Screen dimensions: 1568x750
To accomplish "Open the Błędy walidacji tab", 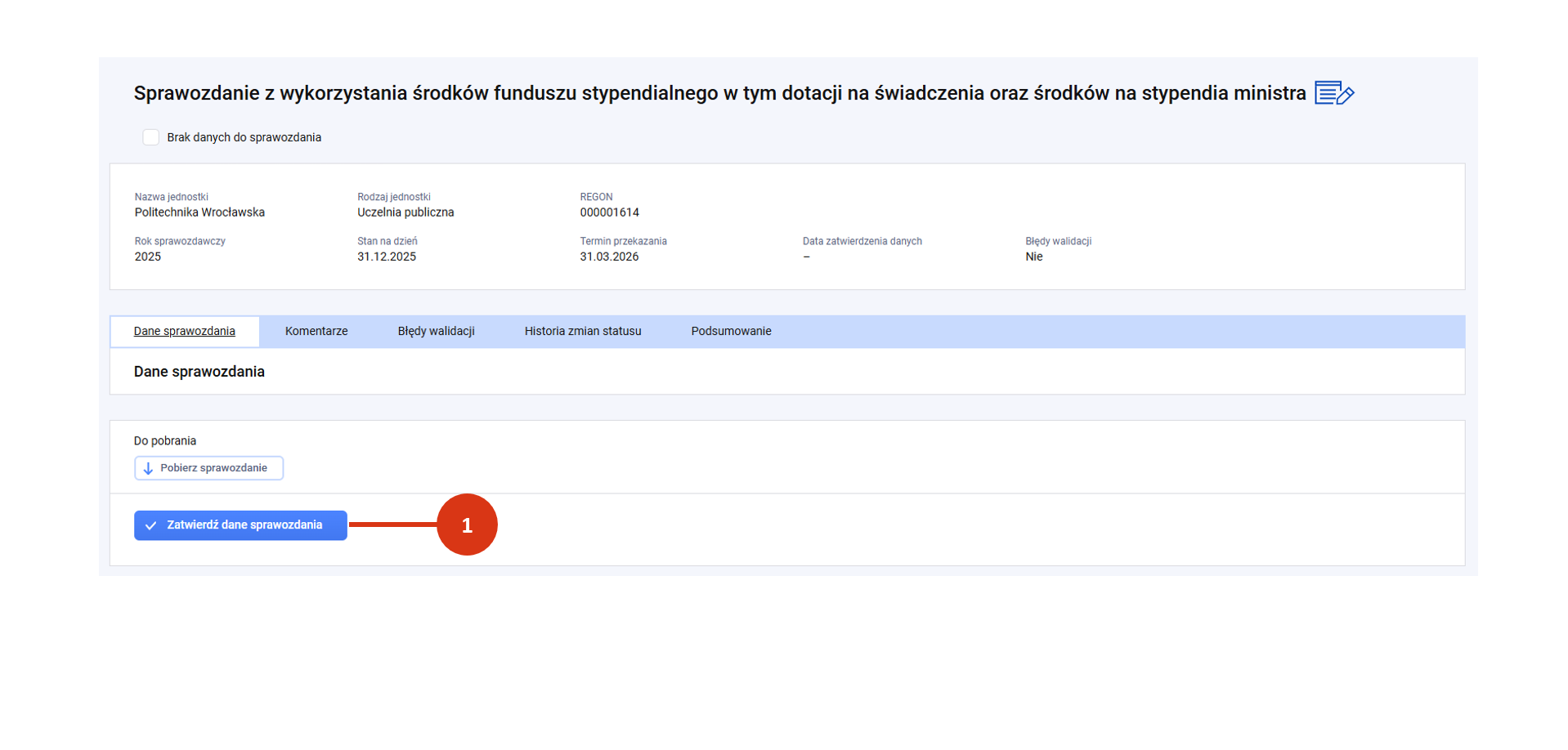I will pyautogui.click(x=436, y=331).
